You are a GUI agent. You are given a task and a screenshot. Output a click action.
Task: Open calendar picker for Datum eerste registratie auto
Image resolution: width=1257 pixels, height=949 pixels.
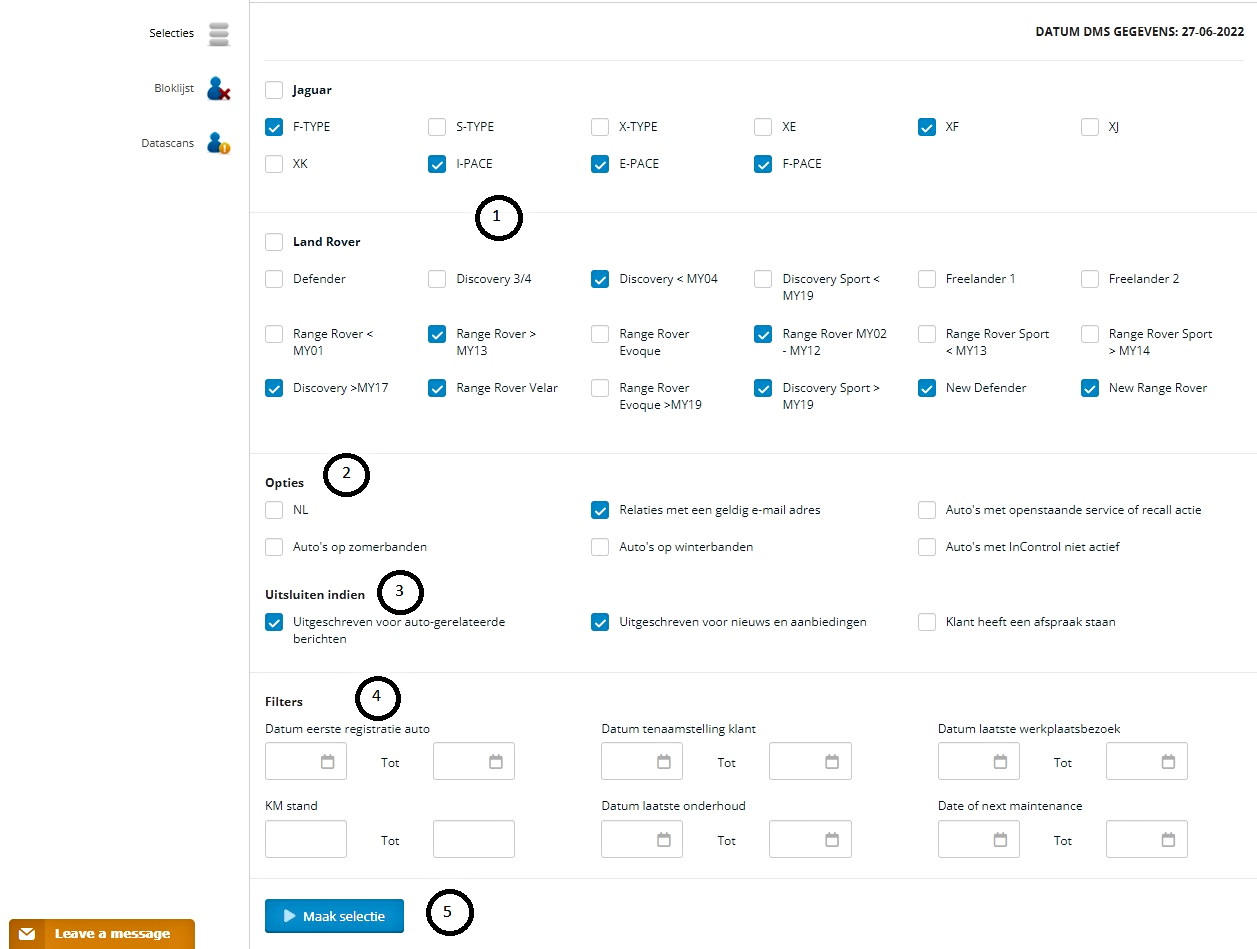click(329, 761)
